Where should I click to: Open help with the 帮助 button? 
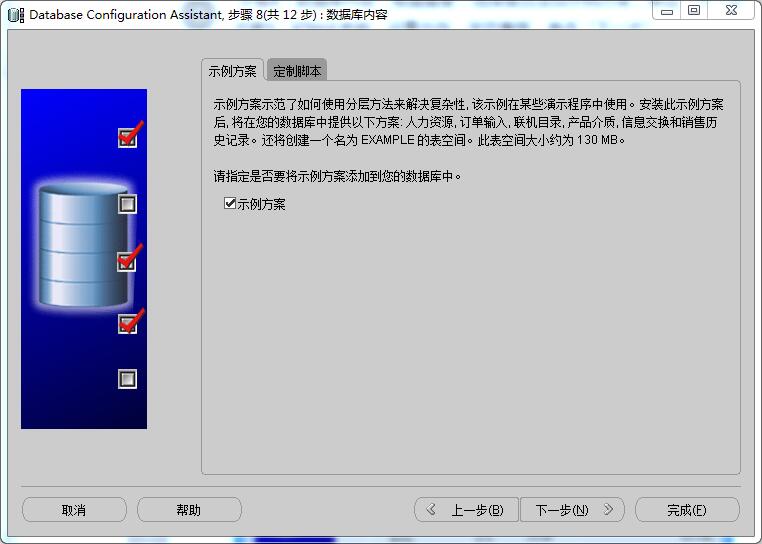(189, 509)
